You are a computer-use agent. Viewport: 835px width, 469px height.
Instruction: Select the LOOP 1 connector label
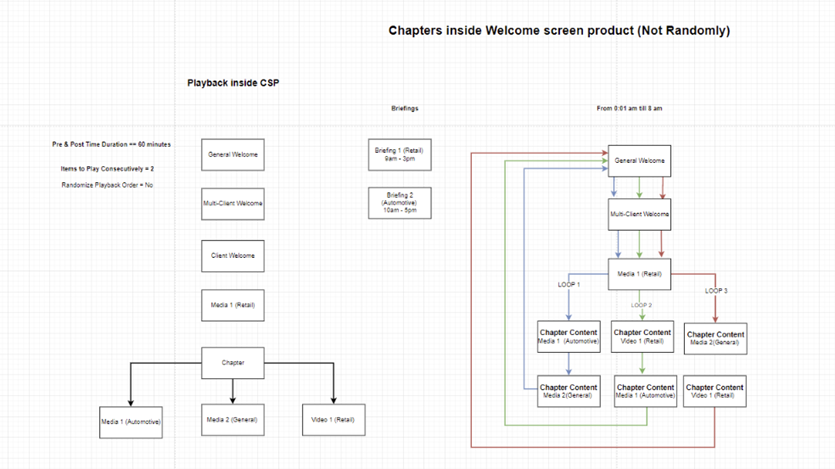coord(568,285)
